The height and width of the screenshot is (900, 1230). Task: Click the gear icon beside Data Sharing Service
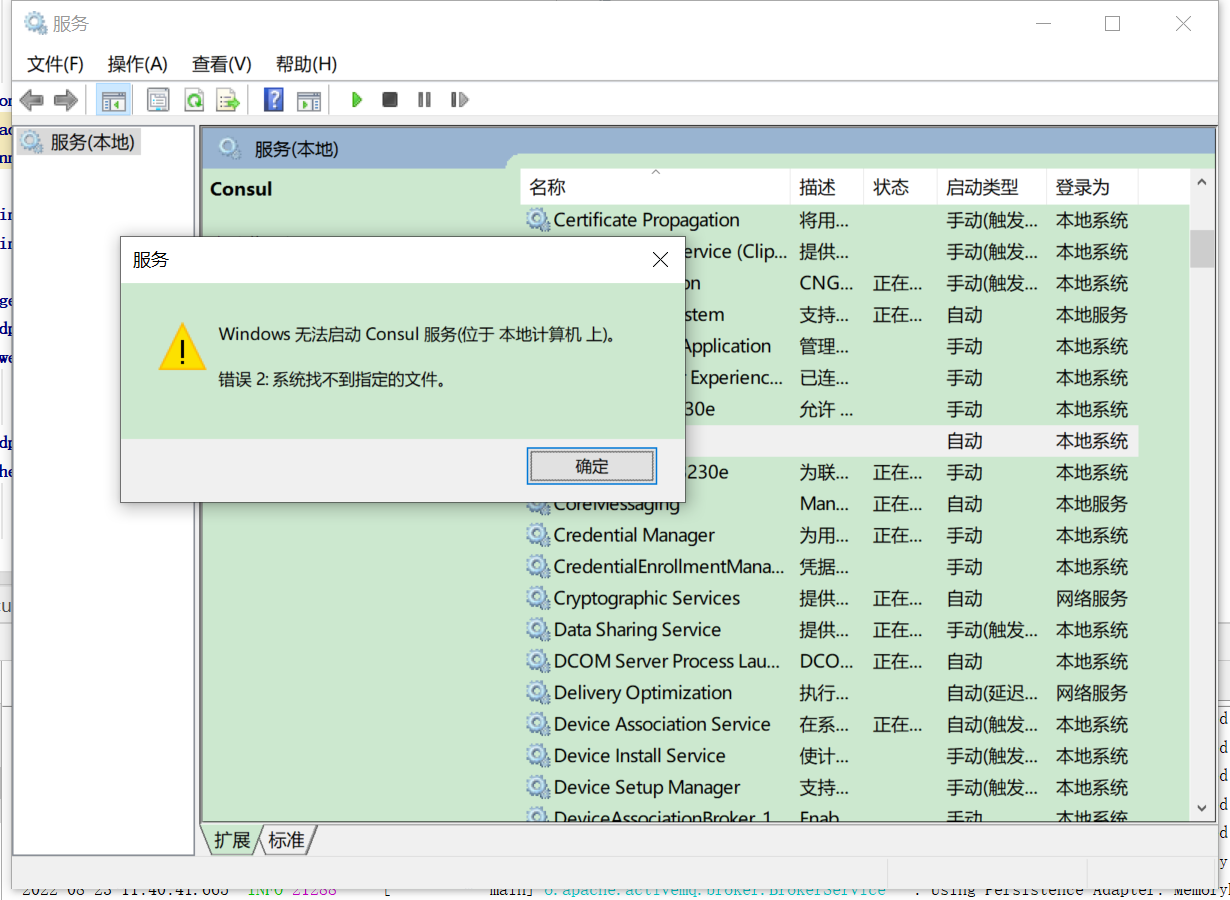(x=539, y=630)
